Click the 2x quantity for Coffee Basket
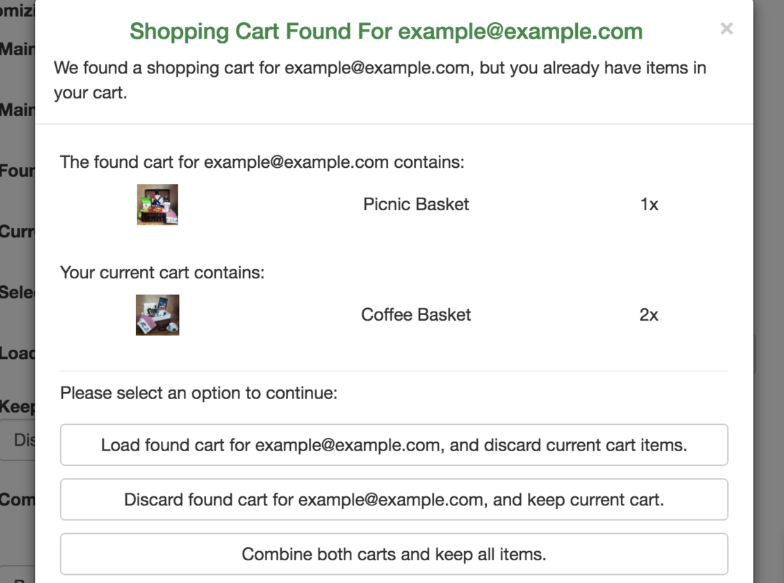 click(x=649, y=315)
